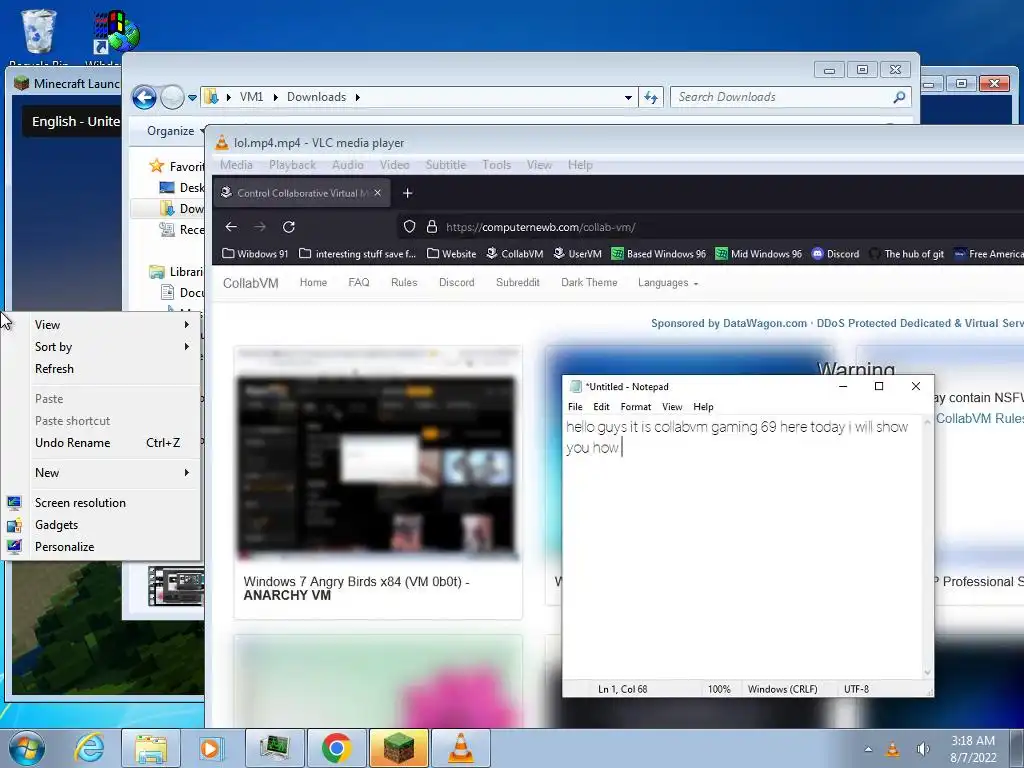Image resolution: width=1024 pixels, height=768 pixels.
Task: Click the Search Downloads input field
Action: (784, 97)
